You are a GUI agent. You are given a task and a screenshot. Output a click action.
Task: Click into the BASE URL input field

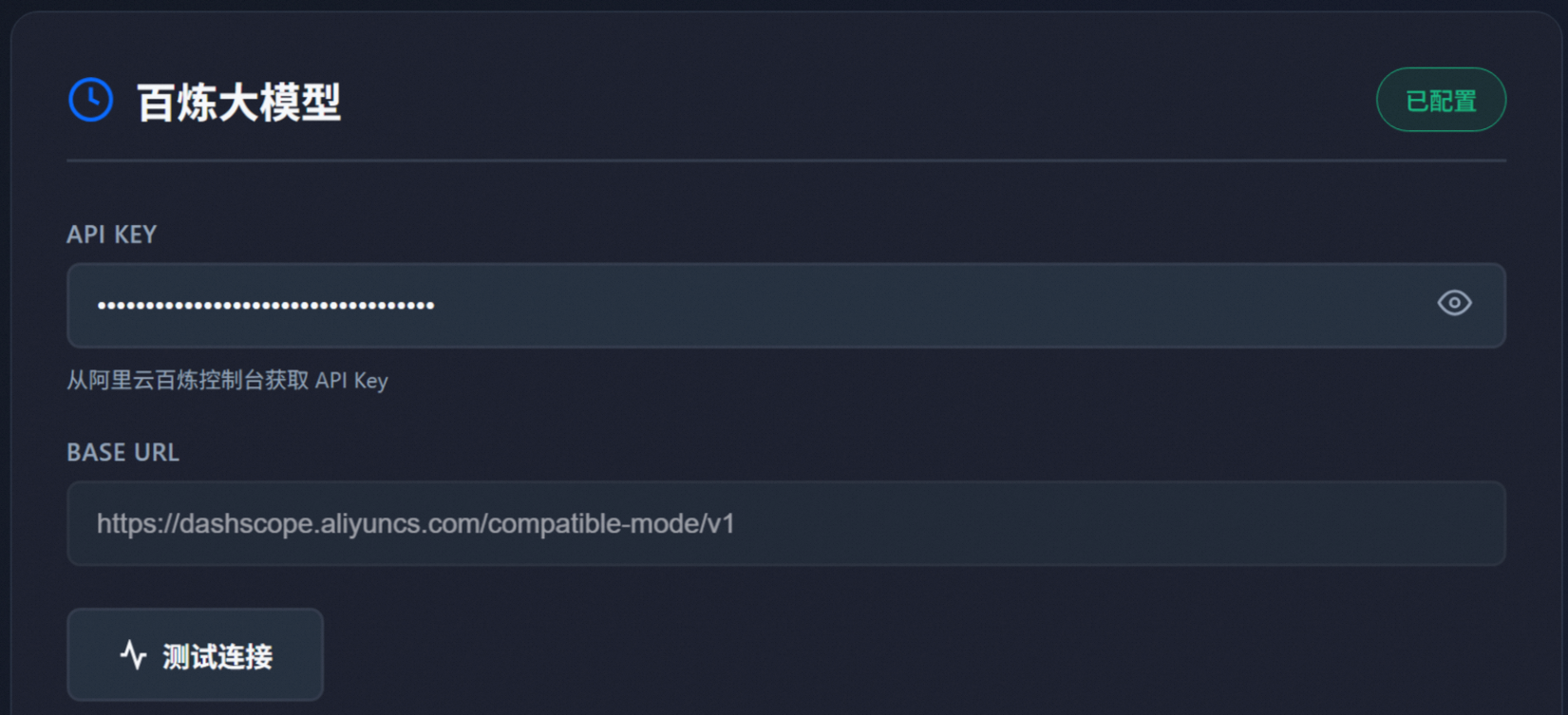(1045, 524)
